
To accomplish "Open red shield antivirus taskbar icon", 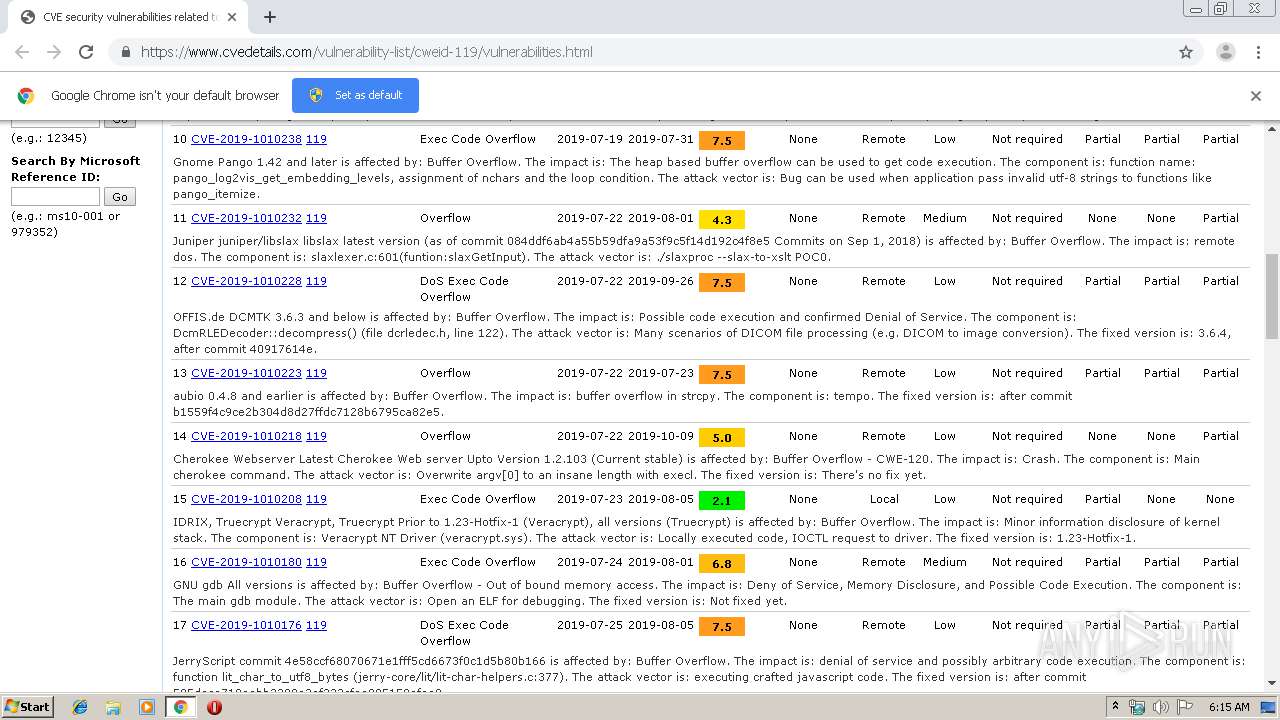I will (214, 707).
